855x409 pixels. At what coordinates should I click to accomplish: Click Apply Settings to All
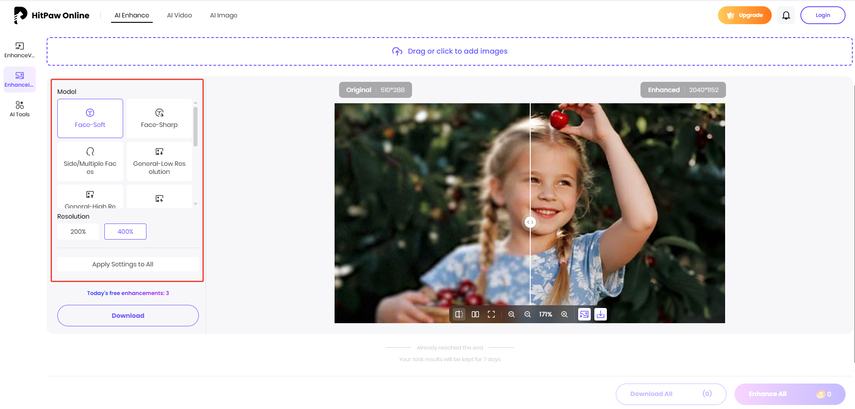point(128,264)
